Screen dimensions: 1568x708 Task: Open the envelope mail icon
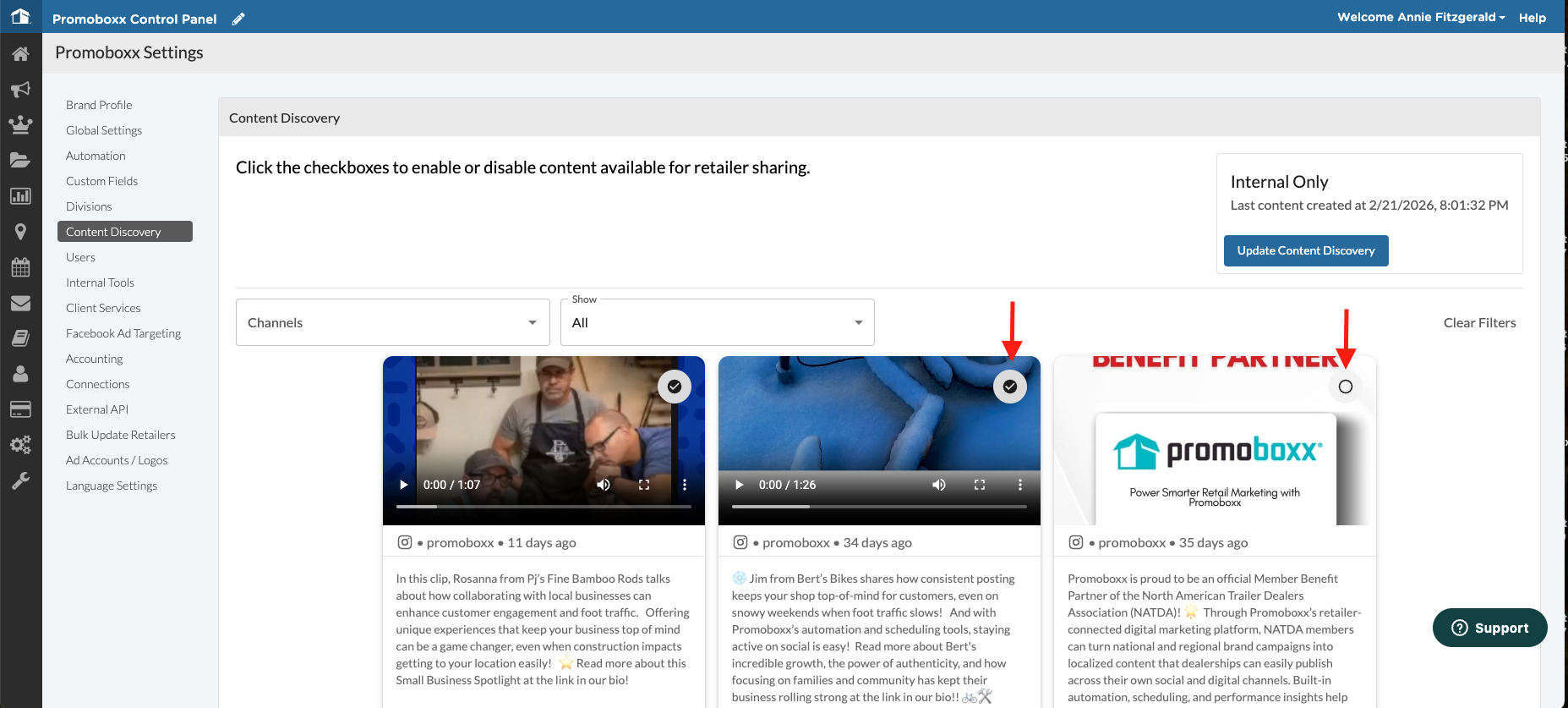pyautogui.click(x=20, y=303)
